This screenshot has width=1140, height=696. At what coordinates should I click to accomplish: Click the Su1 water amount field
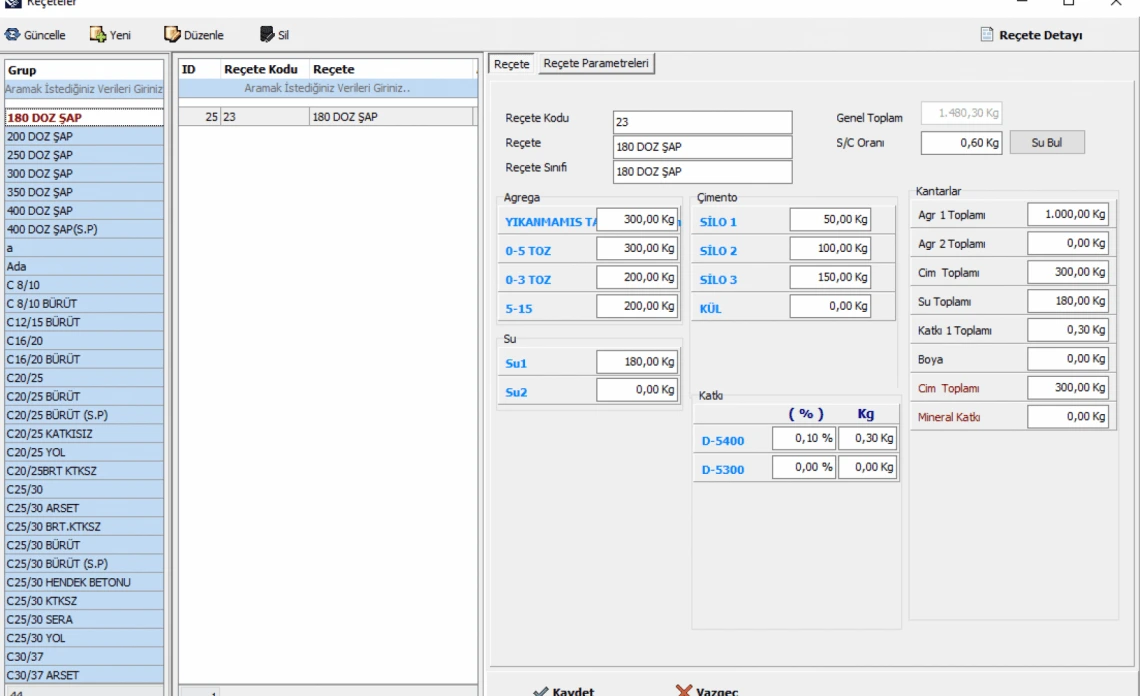click(x=638, y=362)
